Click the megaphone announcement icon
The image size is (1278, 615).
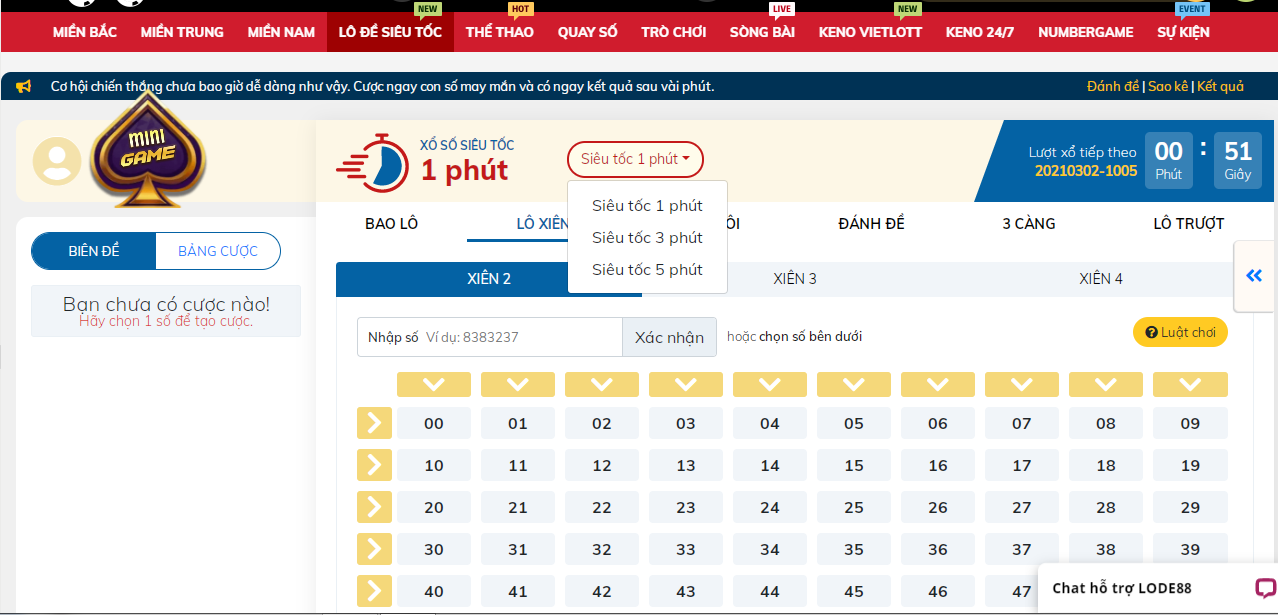[x=24, y=87]
